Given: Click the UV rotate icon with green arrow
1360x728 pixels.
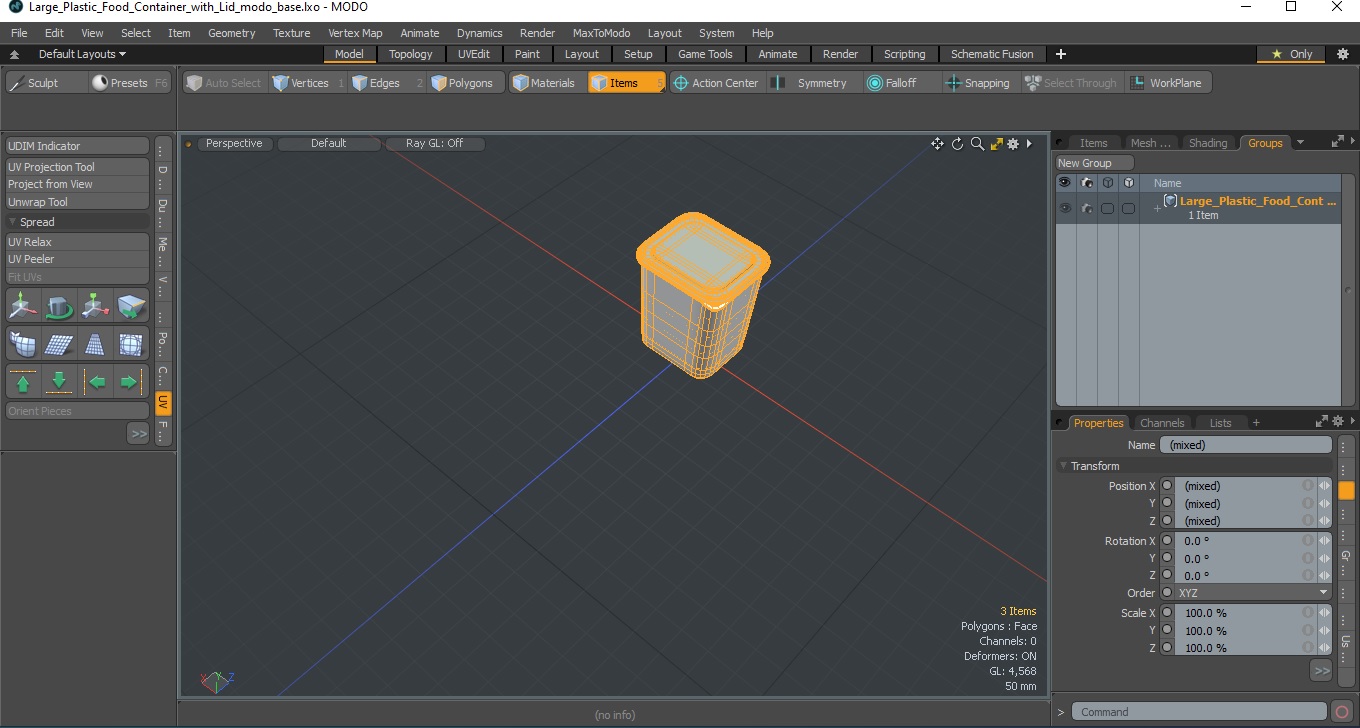Looking at the screenshot, I should (x=60, y=305).
